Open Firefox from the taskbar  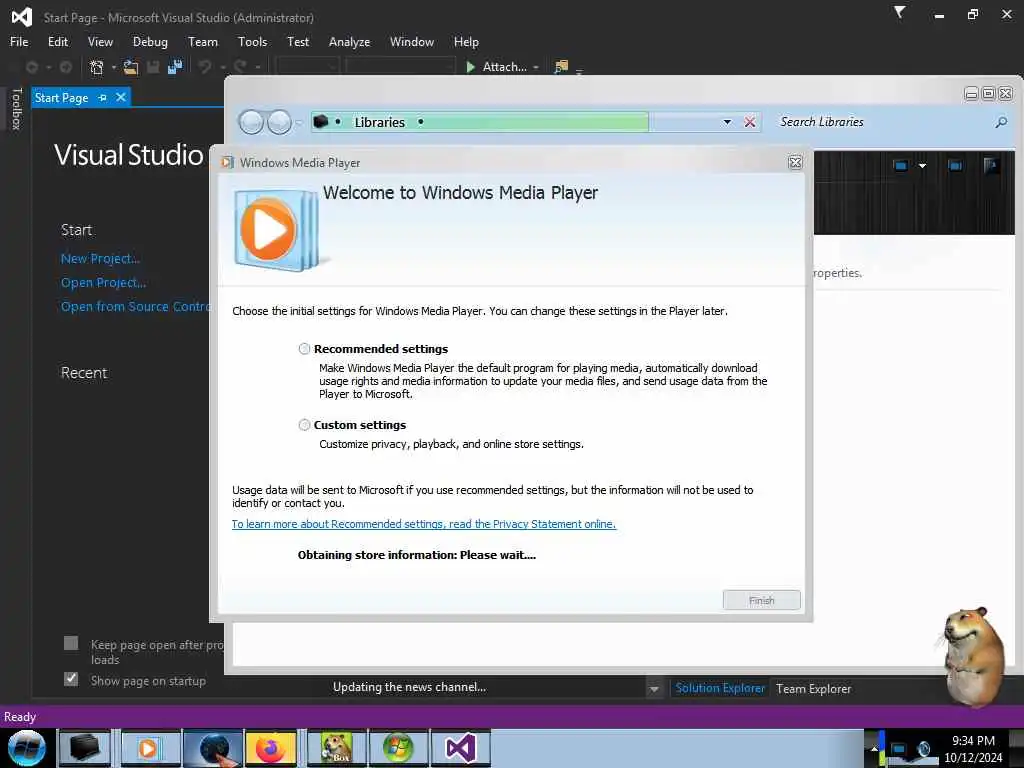pyautogui.click(x=272, y=748)
